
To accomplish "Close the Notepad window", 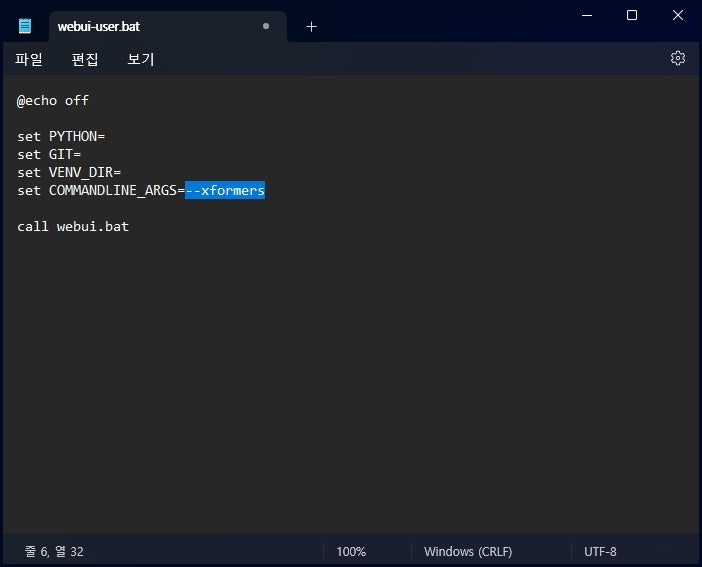I will point(677,15).
